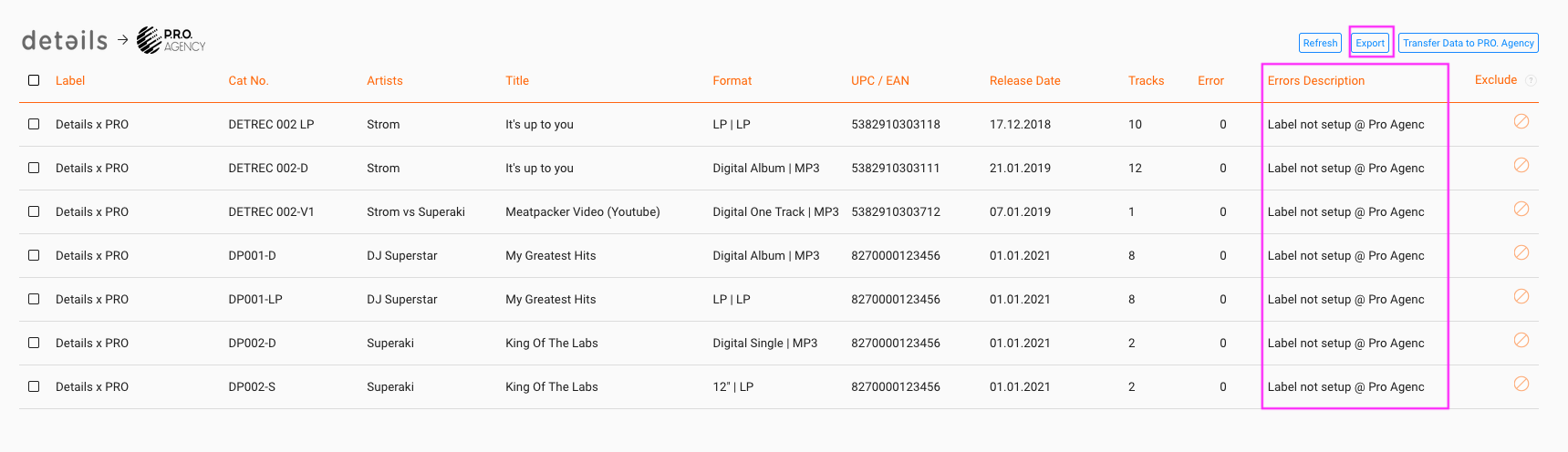This screenshot has height=452, width=1568.
Task: Exclude the Meatpacker Video release
Action: click(1521, 209)
